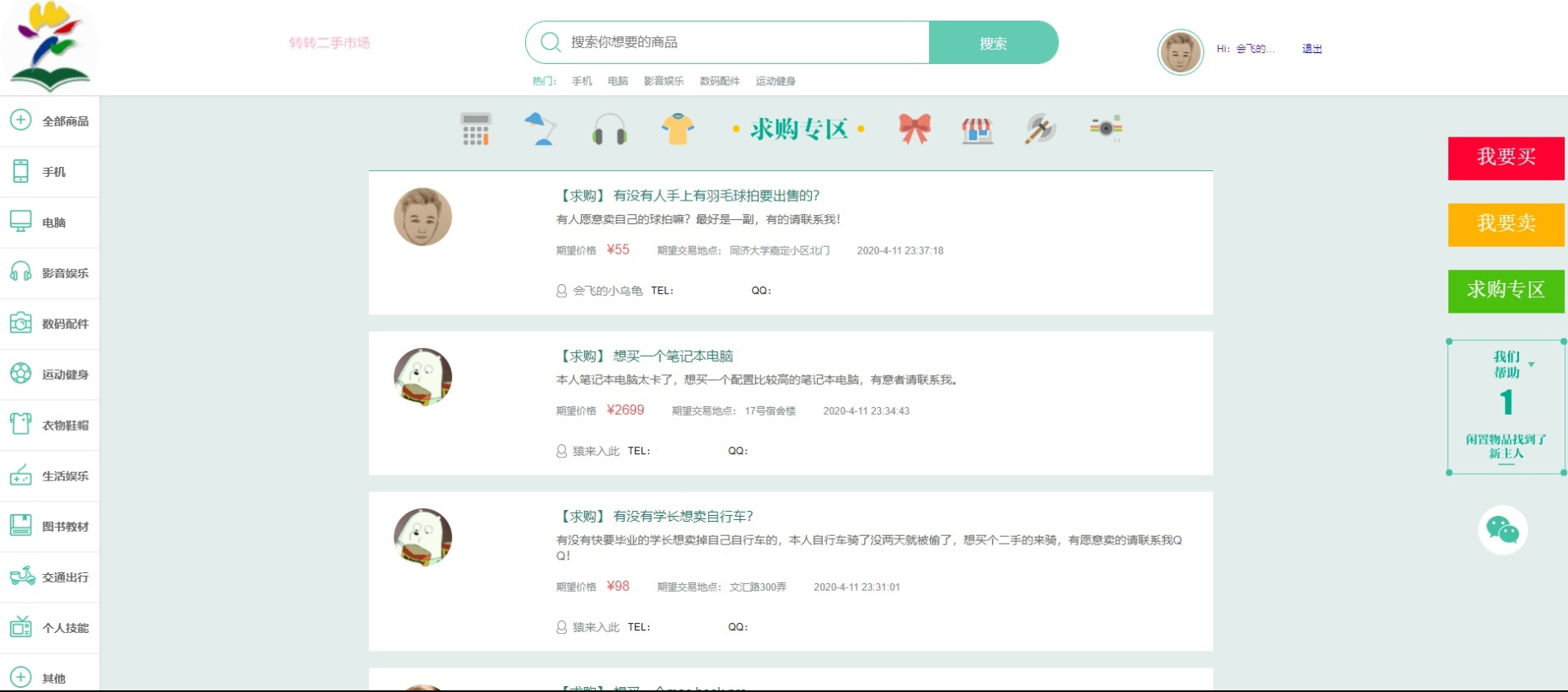Click the green 求购专区 side button
The image size is (1568, 692).
coord(1506,291)
